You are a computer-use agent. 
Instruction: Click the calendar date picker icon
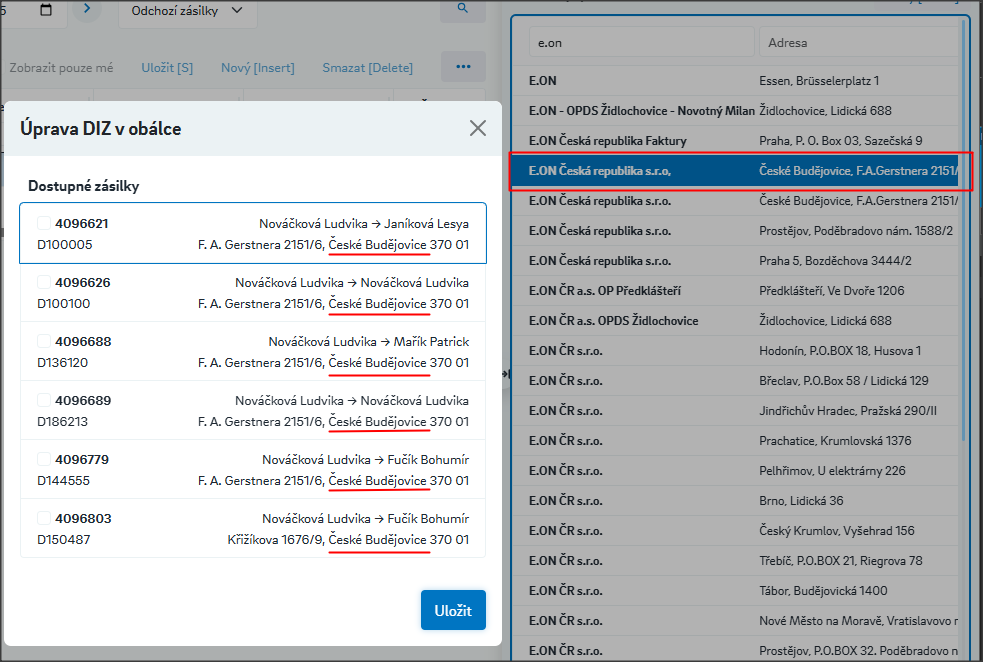46,10
